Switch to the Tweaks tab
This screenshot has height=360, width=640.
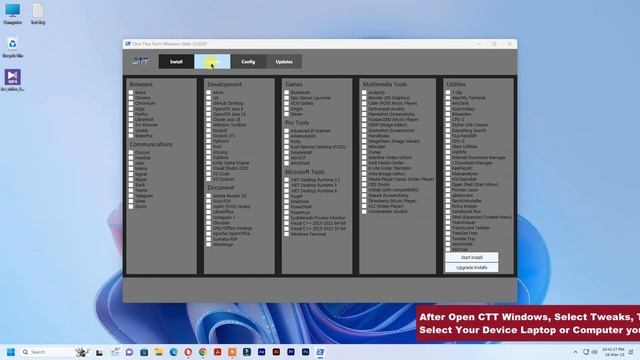(212, 62)
